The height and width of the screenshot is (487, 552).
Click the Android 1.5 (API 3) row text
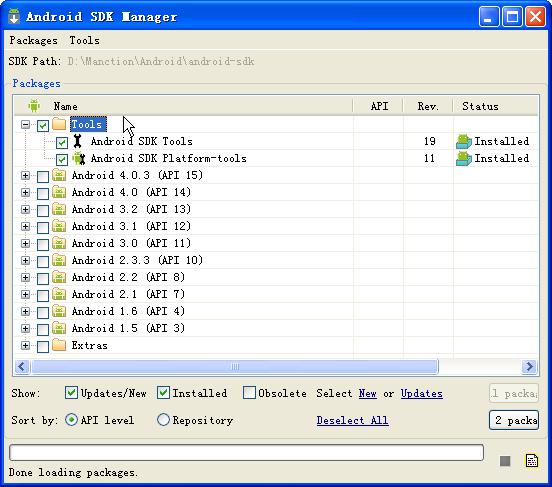pyautogui.click(x=128, y=328)
